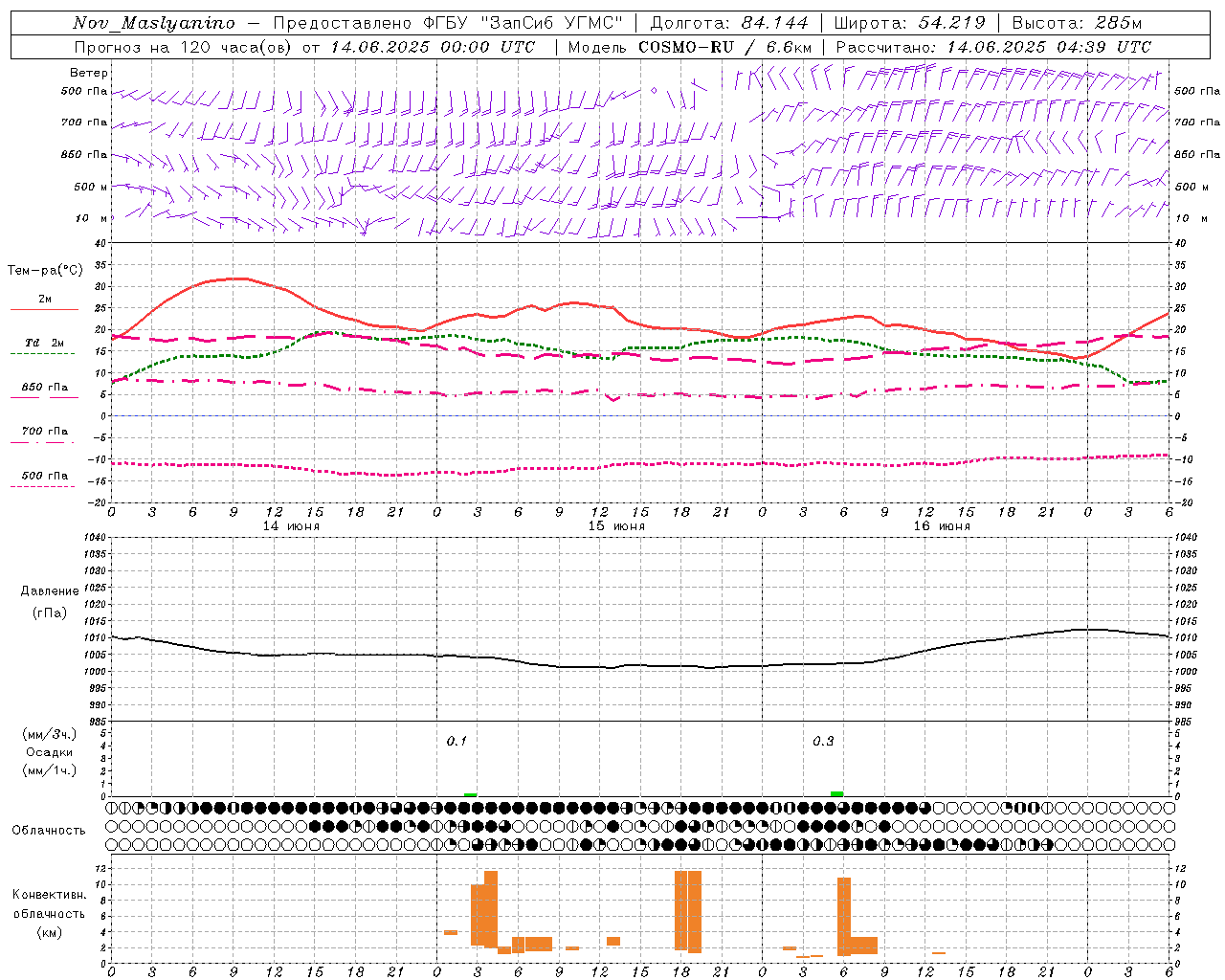Click the 14 июня date label
This screenshot has height=980, width=1225.
point(291,526)
